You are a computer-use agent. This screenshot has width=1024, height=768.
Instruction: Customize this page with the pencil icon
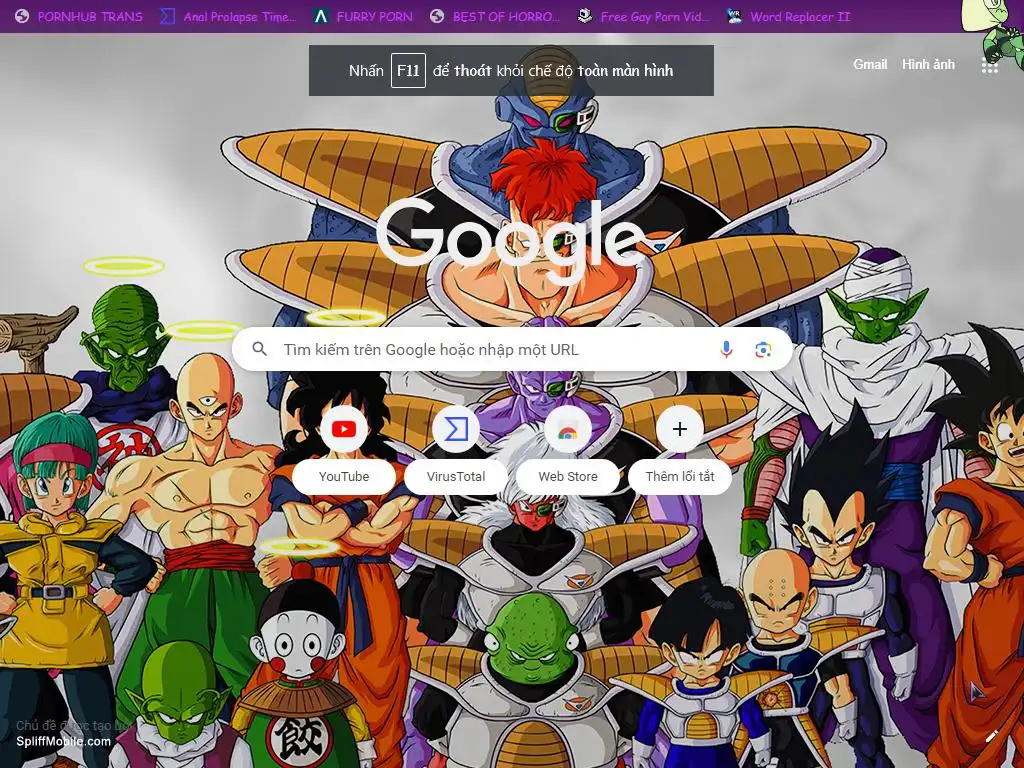(992, 736)
